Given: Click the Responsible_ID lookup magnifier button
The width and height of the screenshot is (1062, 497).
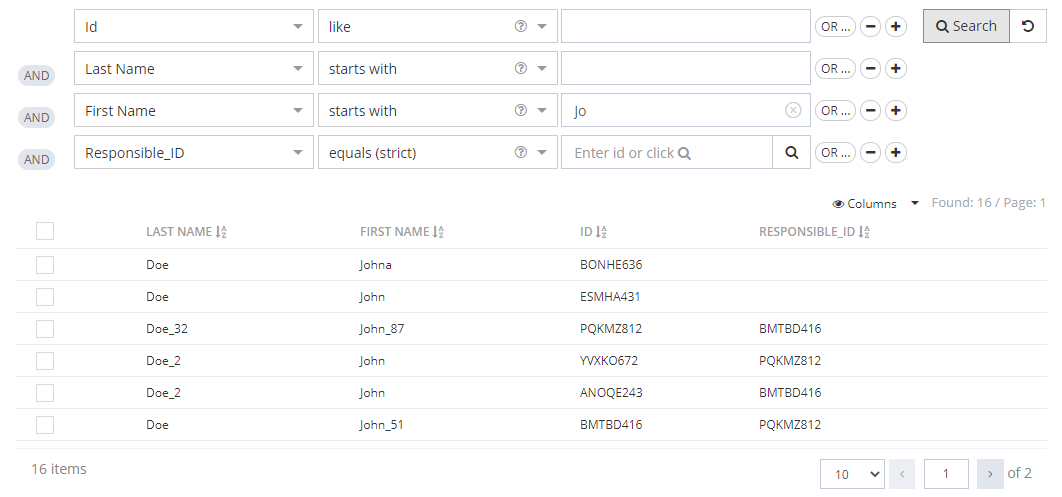Looking at the screenshot, I should point(791,153).
